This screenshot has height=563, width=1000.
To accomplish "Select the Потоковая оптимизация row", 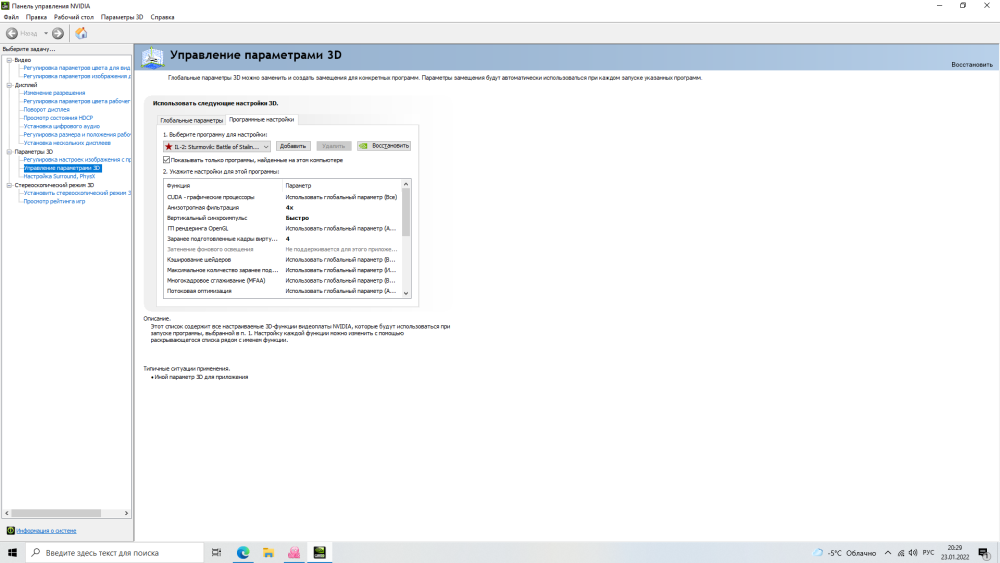I will point(283,291).
